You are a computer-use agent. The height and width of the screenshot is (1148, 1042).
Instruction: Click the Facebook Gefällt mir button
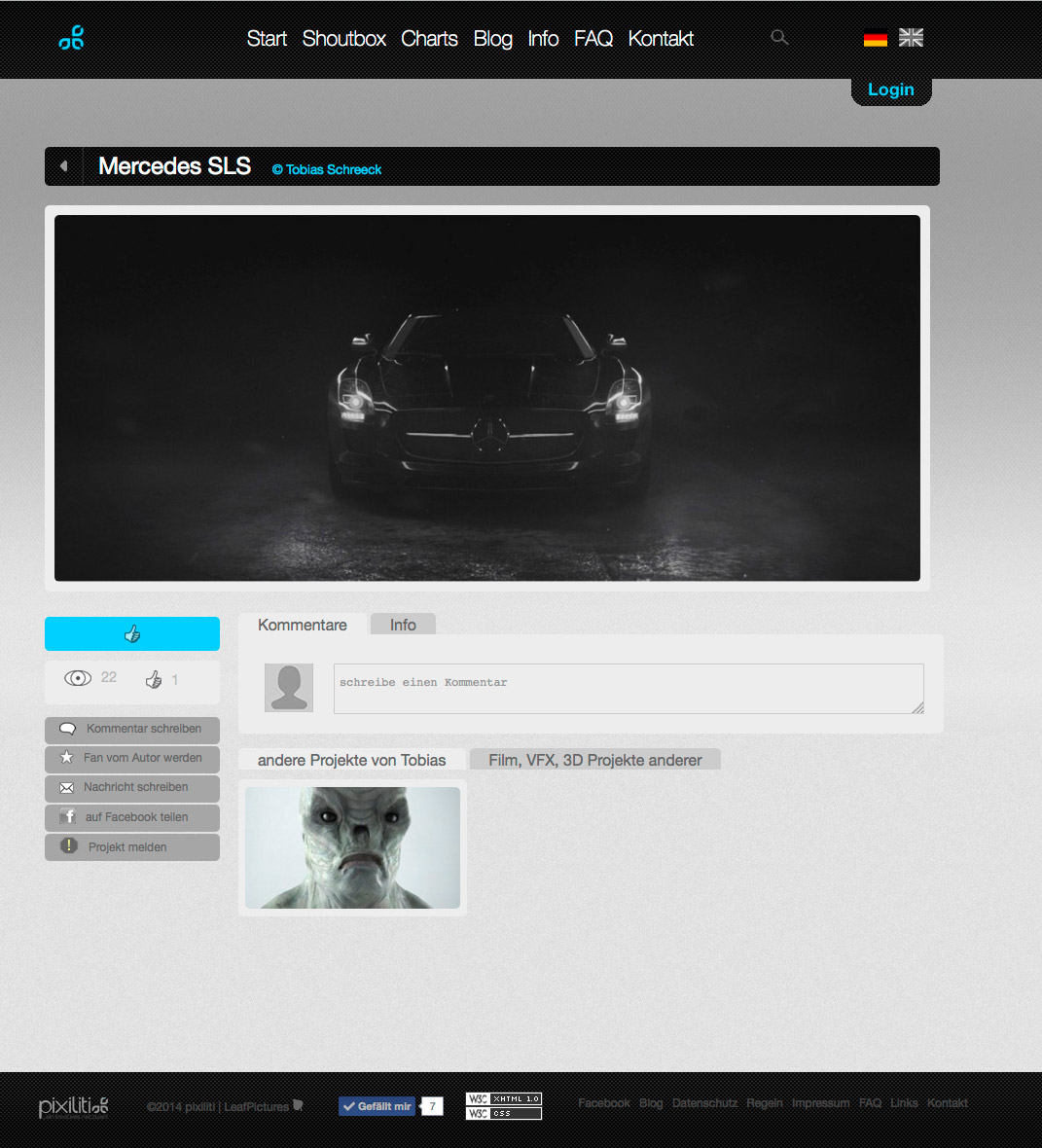(377, 1106)
